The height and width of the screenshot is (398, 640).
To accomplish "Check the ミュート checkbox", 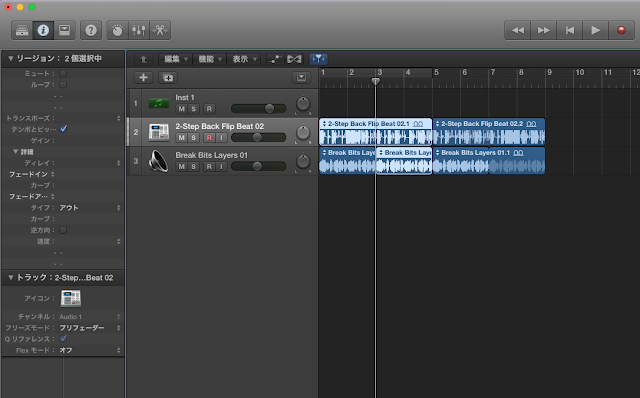I will [x=63, y=73].
